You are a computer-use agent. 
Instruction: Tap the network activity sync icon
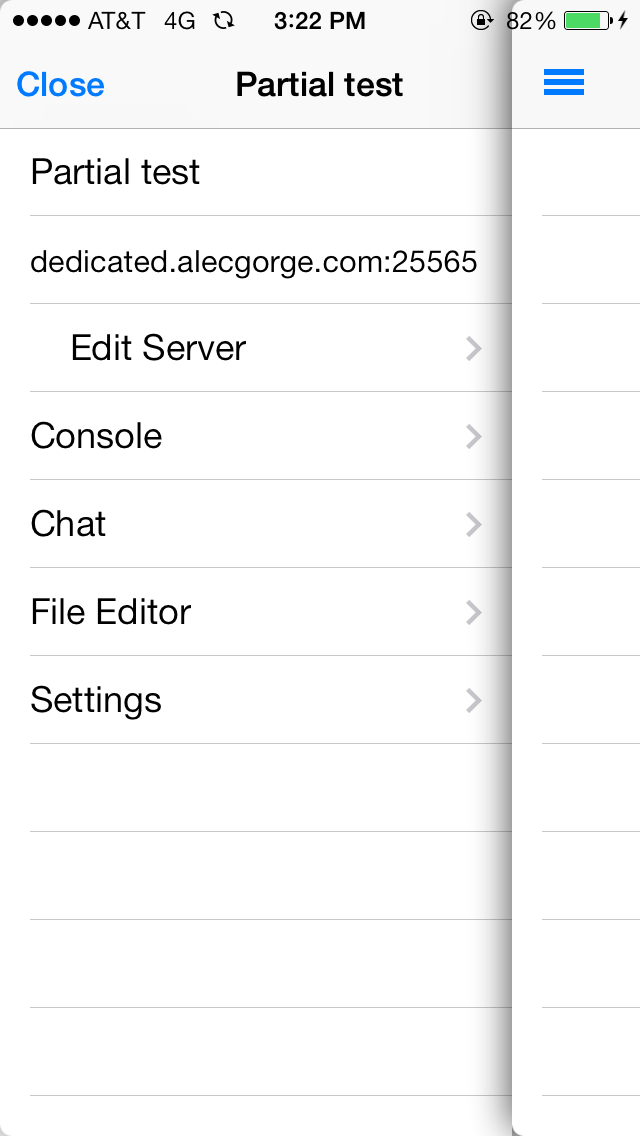coord(224,21)
